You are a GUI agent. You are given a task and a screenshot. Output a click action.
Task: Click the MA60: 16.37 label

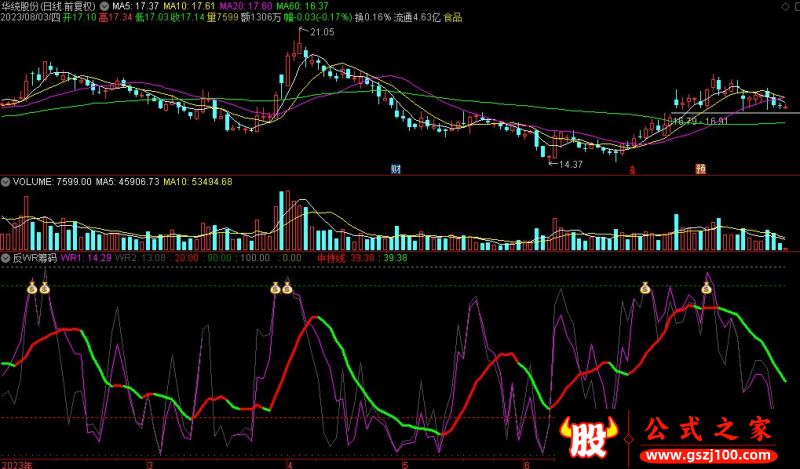pos(302,6)
